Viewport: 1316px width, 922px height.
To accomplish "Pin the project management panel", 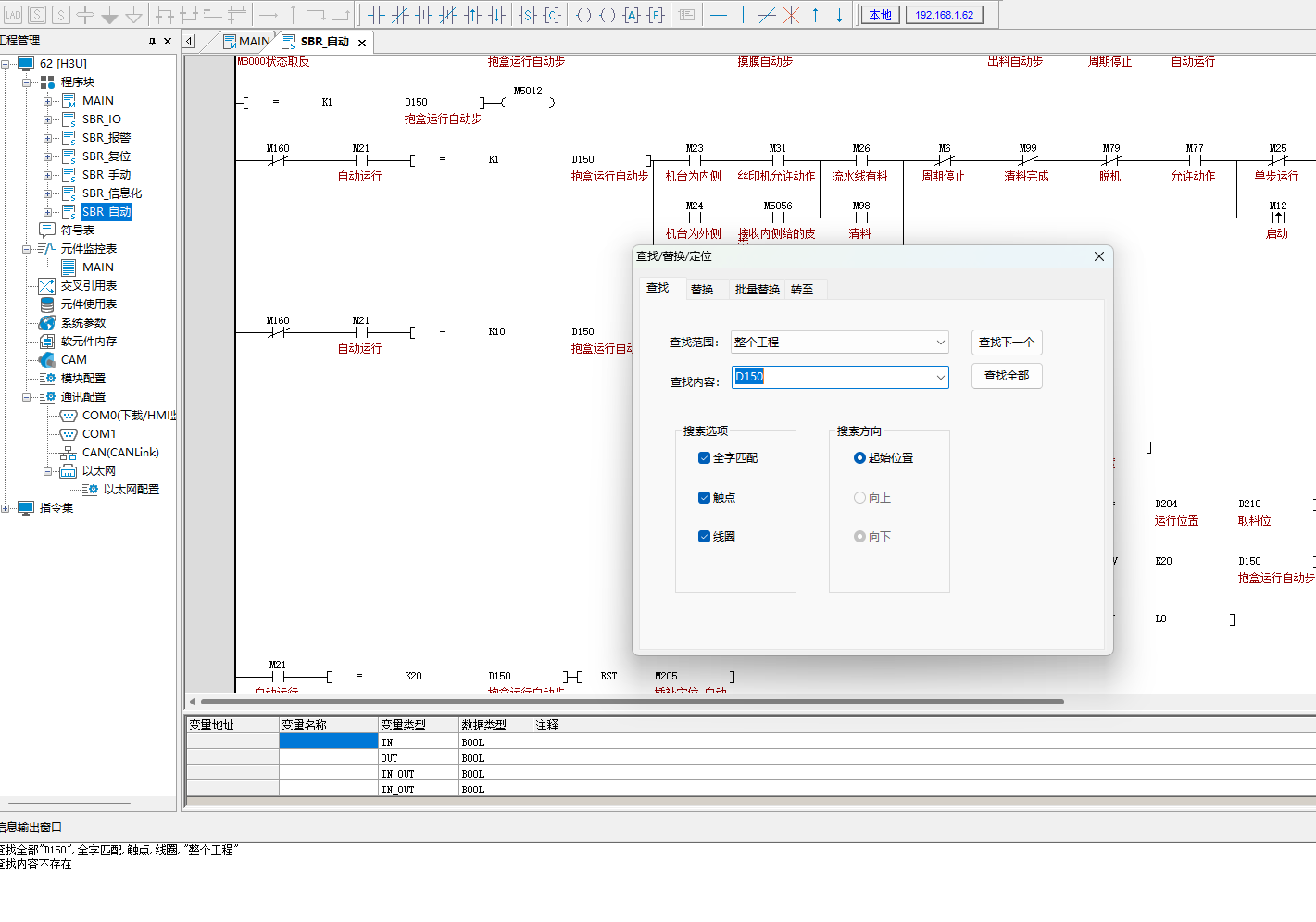I will 152,42.
